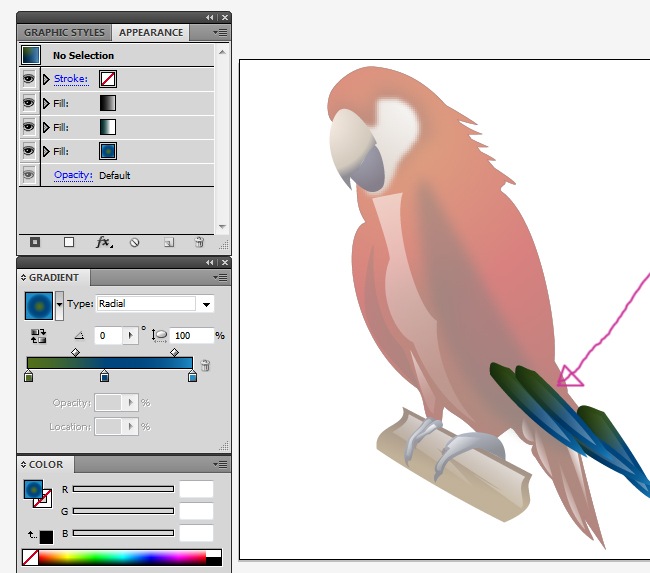This screenshot has height=573, width=650.
Task: Click trash icon in Appearance panel
Action: (199, 242)
